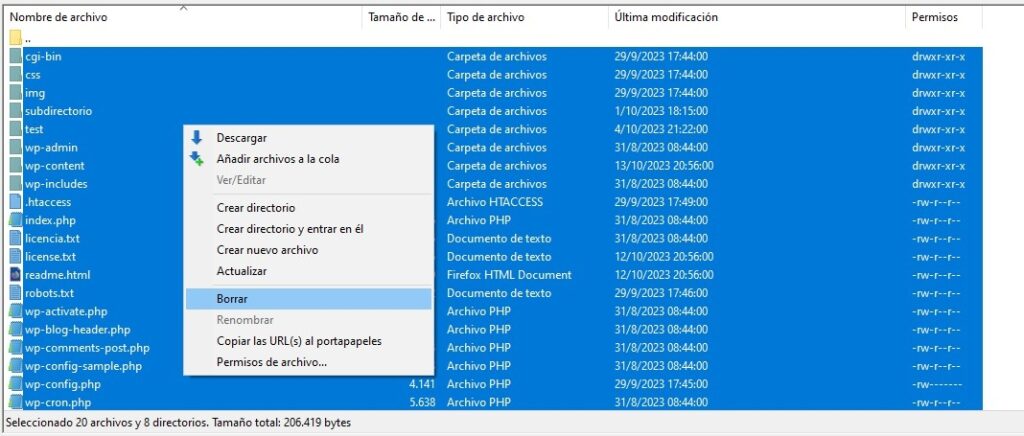This screenshot has height=436, width=1024.
Task: Click the wp-blog-header.php file icon
Action: point(16,330)
